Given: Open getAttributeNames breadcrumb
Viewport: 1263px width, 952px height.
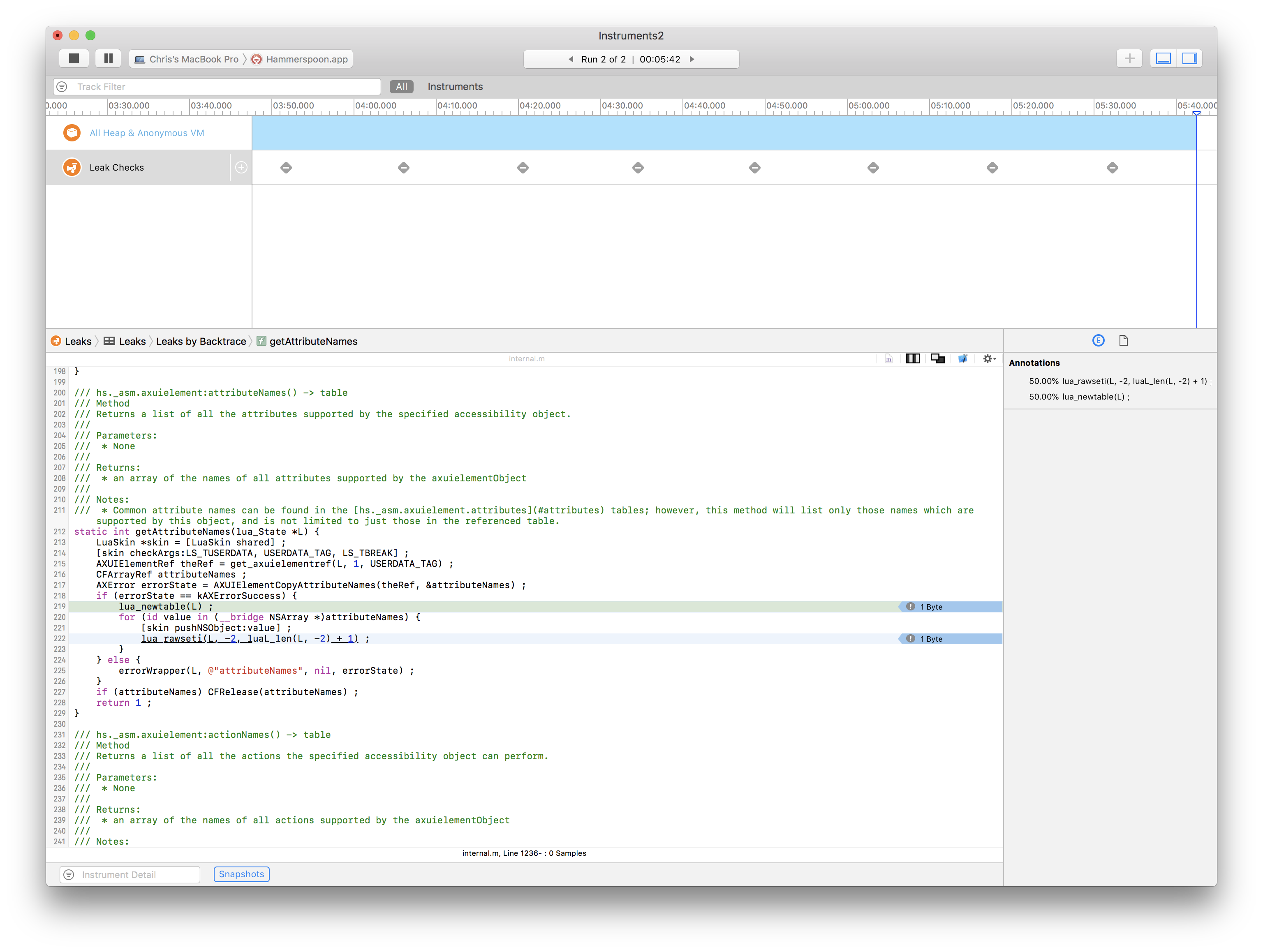Looking at the screenshot, I should coord(307,341).
